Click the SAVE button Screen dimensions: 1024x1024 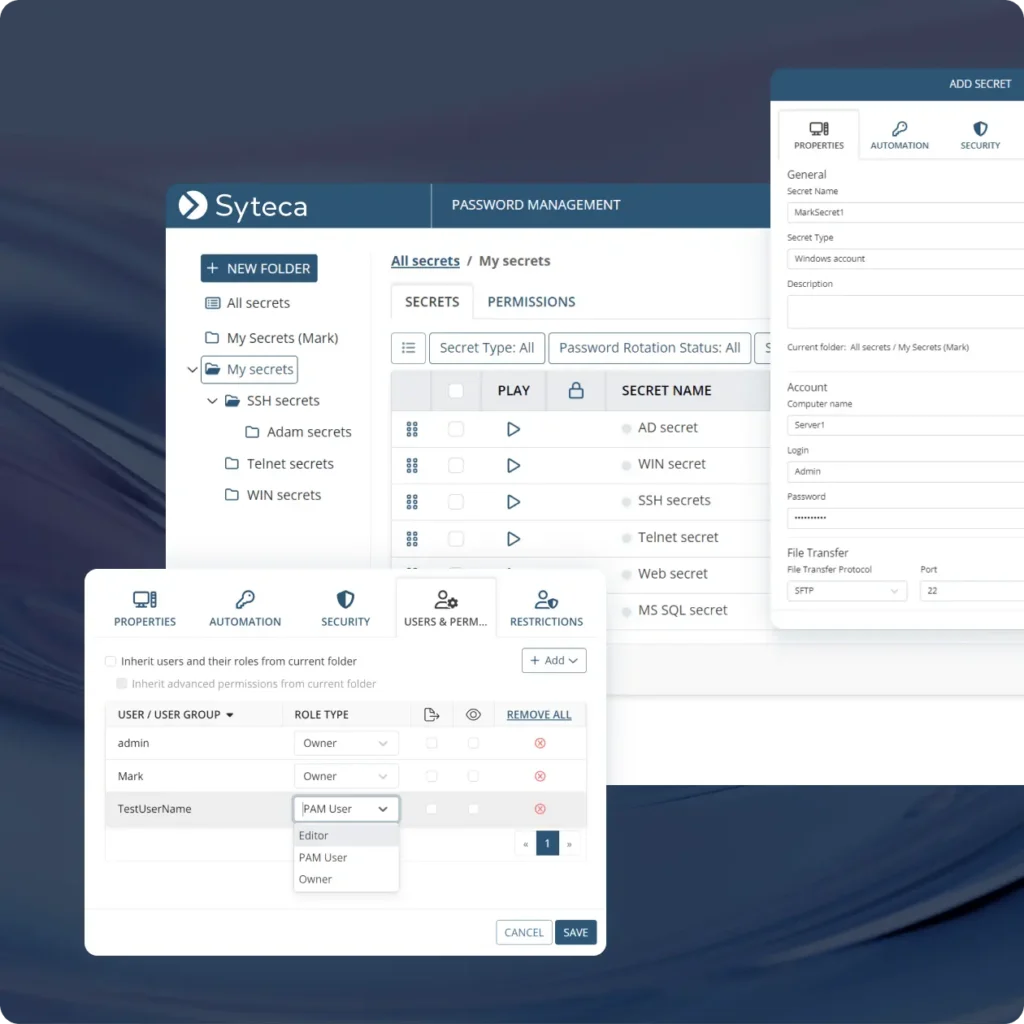coord(575,932)
